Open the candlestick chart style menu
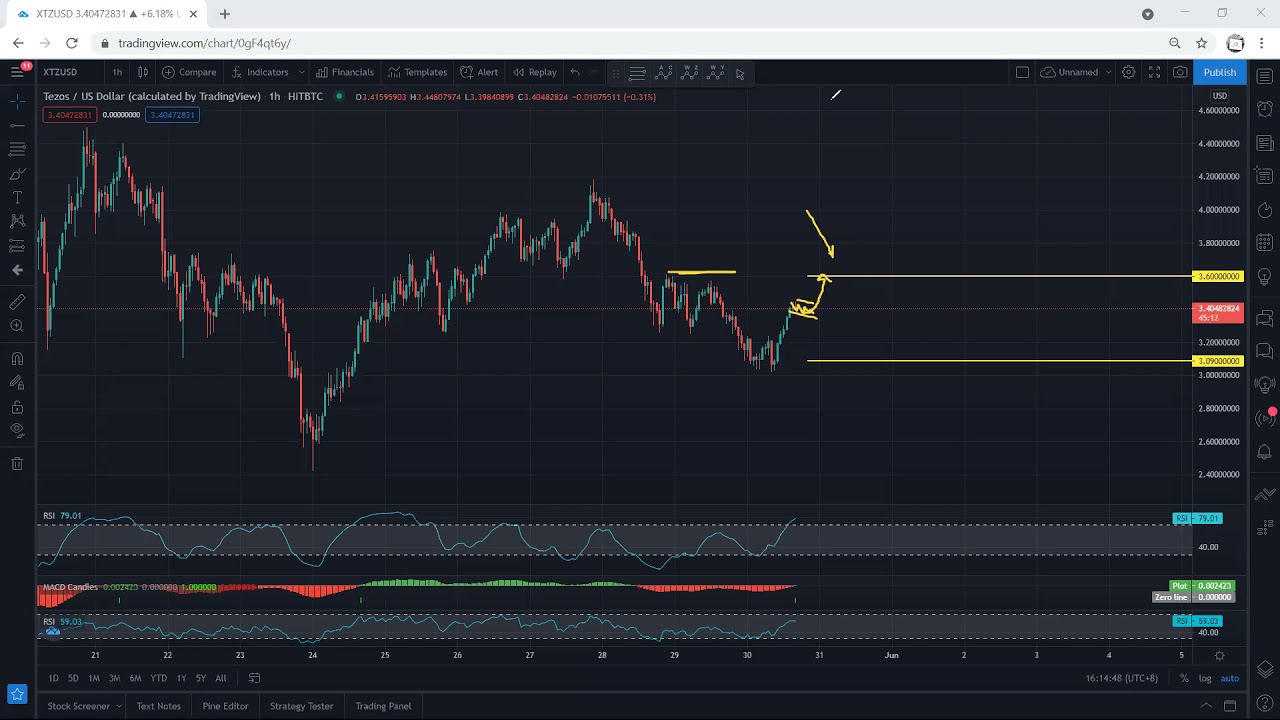The height and width of the screenshot is (720, 1280). pos(143,72)
